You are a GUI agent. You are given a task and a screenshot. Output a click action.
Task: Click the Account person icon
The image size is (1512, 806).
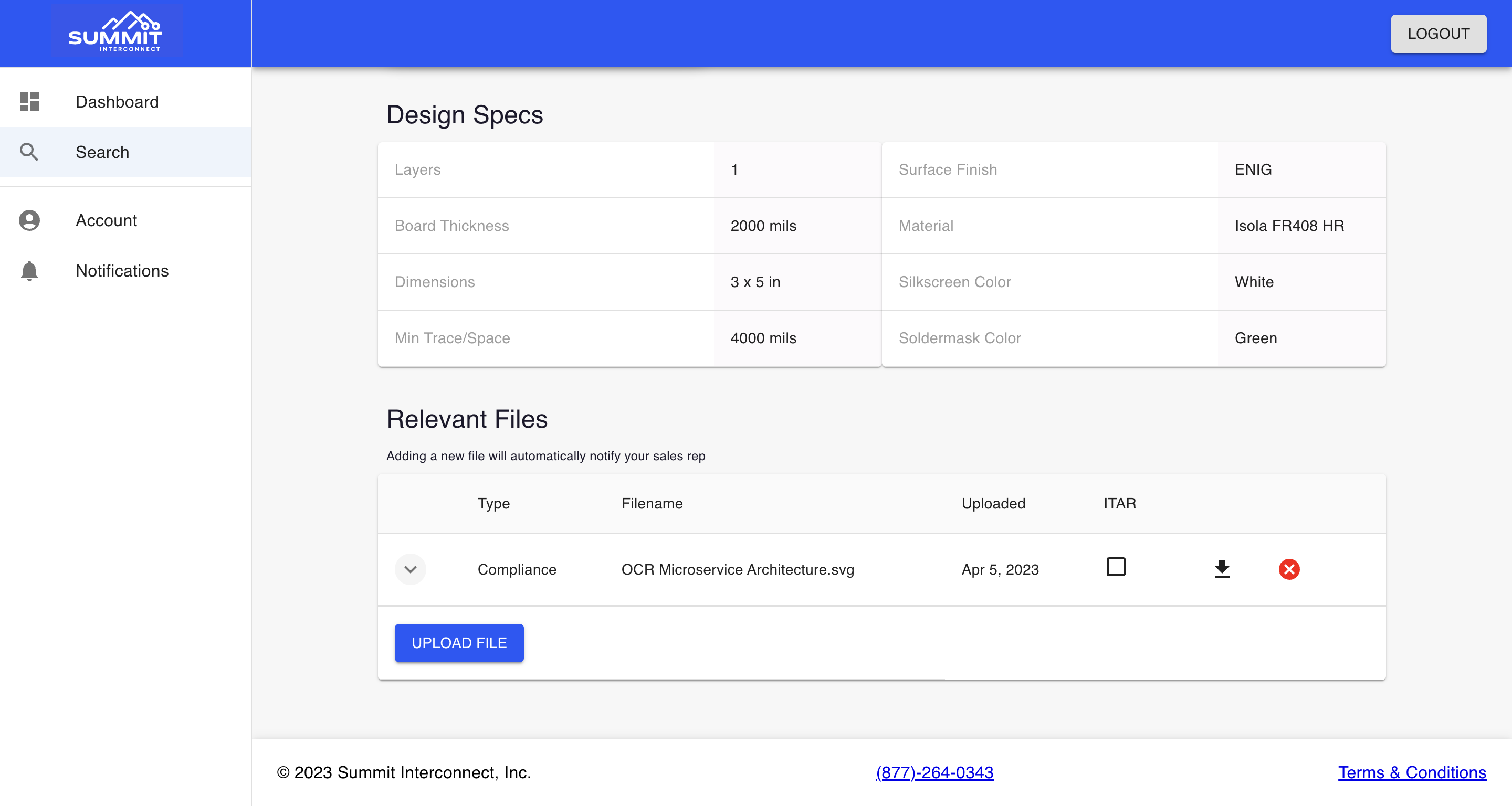[29, 220]
